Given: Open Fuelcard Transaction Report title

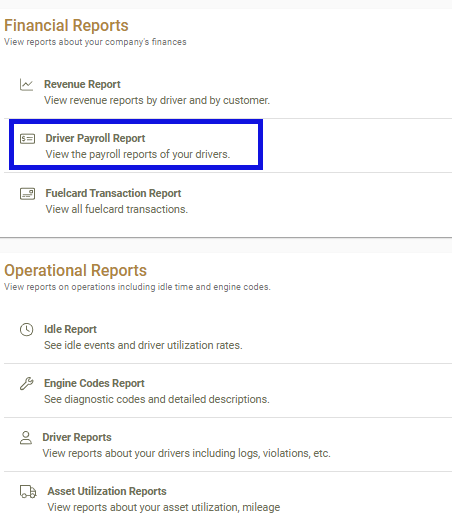Looking at the screenshot, I should click(113, 193).
